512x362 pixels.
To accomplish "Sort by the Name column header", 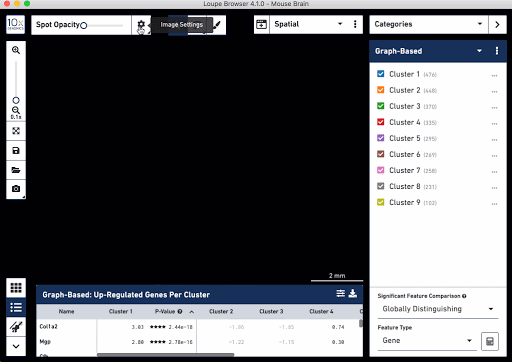I will click(66, 311).
